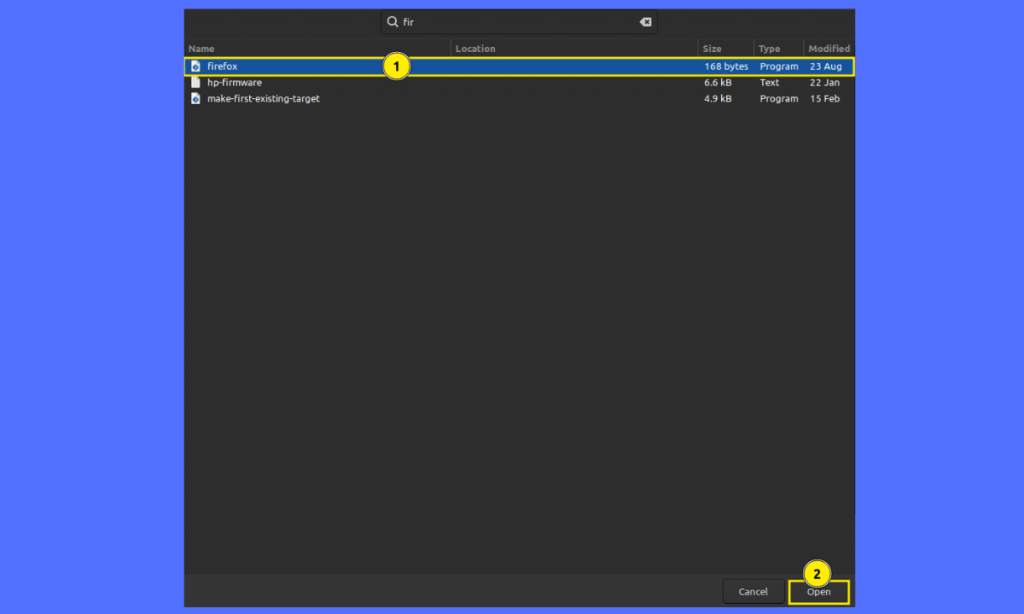The image size is (1024, 614).
Task: Sort files by the Location column header
Action: [x=476, y=48]
